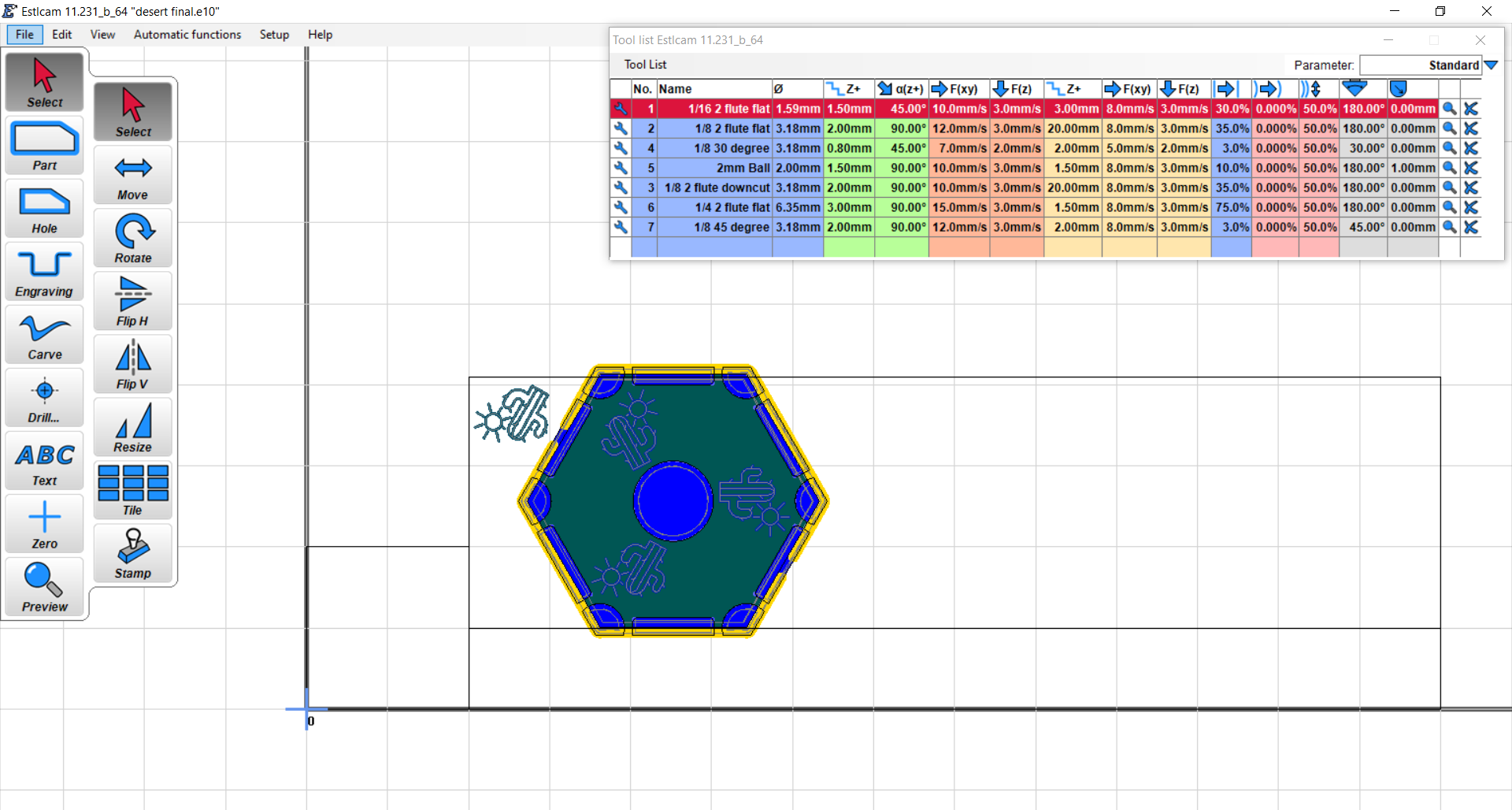Image resolution: width=1512 pixels, height=810 pixels.
Task: Click the 0.80mm depth cell
Action: [x=849, y=148]
